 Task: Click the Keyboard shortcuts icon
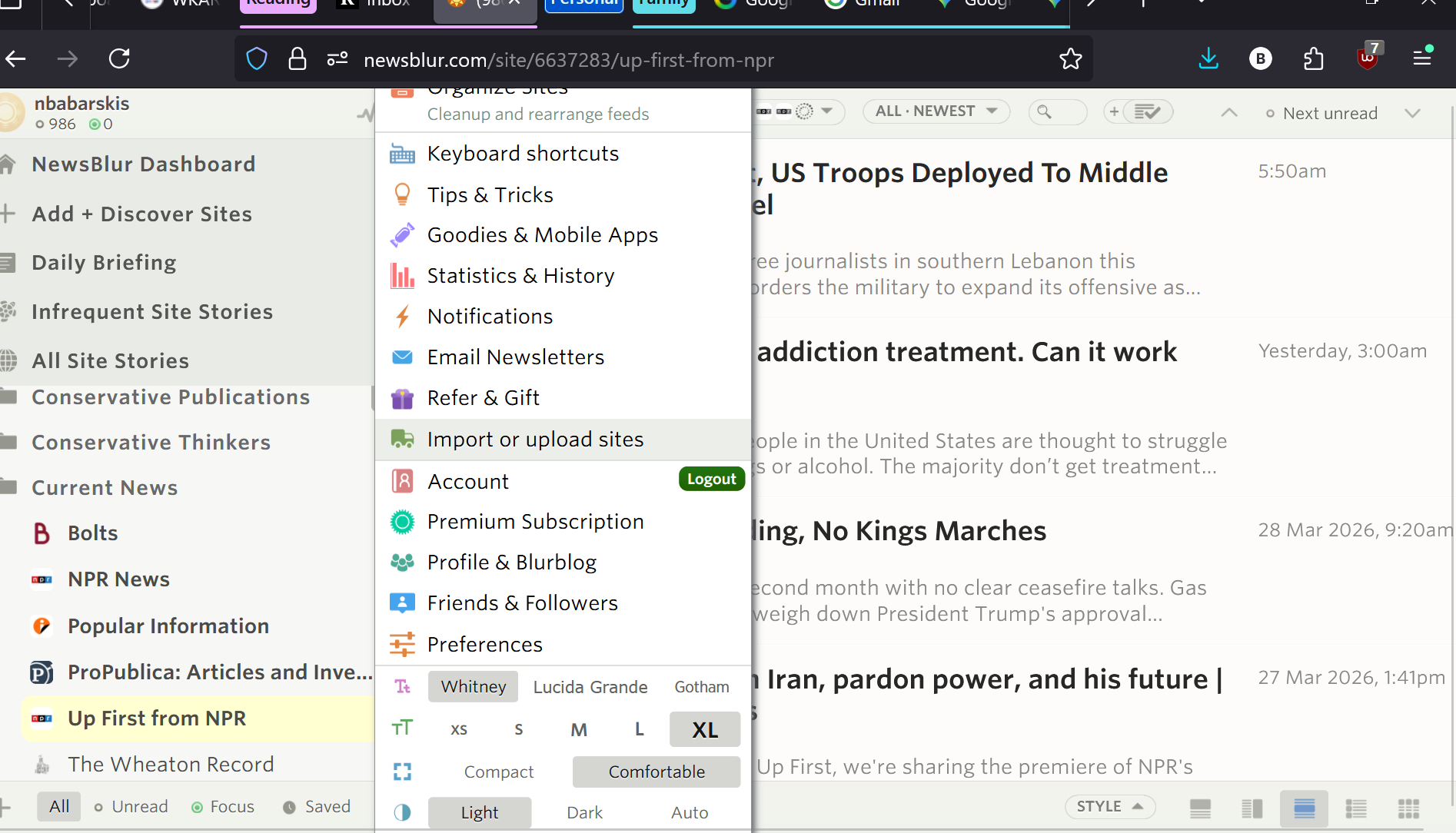[402, 154]
